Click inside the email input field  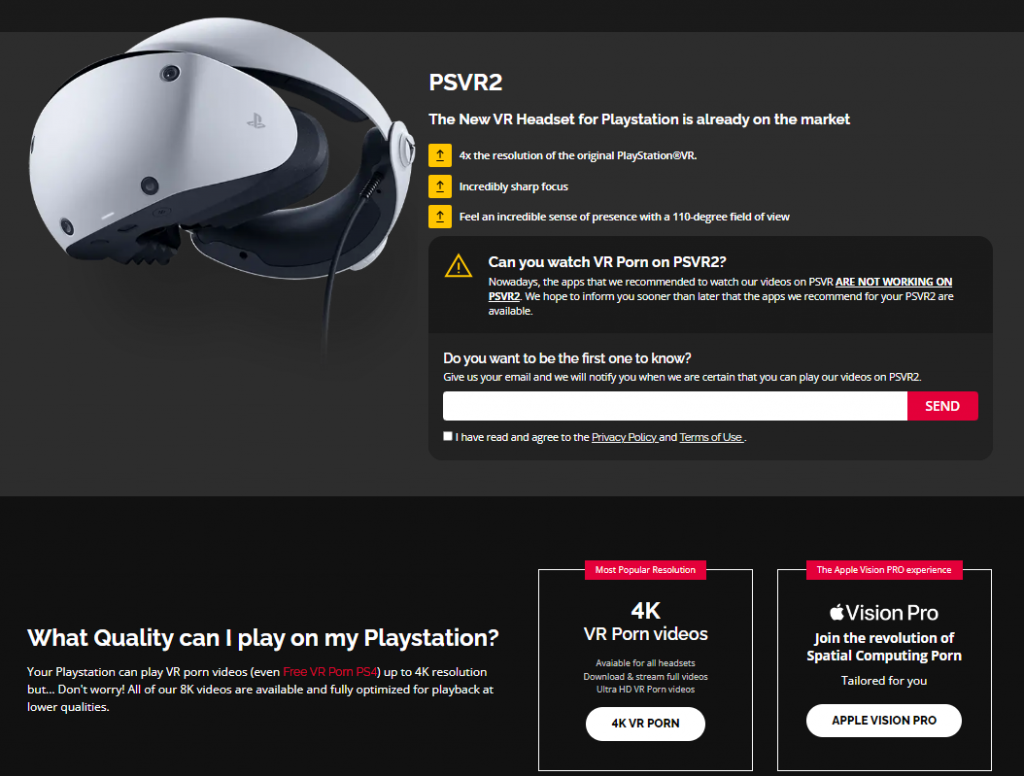[x=675, y=406]
